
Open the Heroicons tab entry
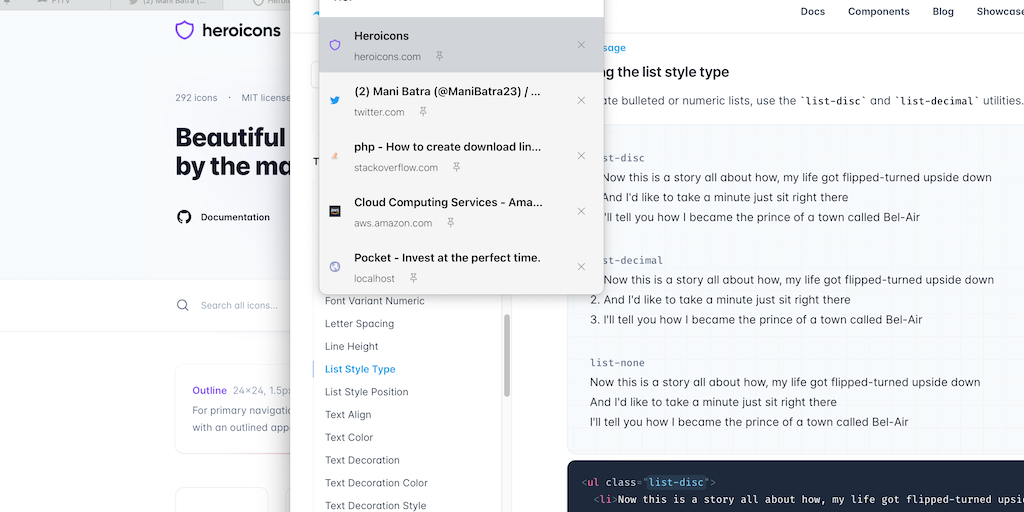click(x=461, y=45)
